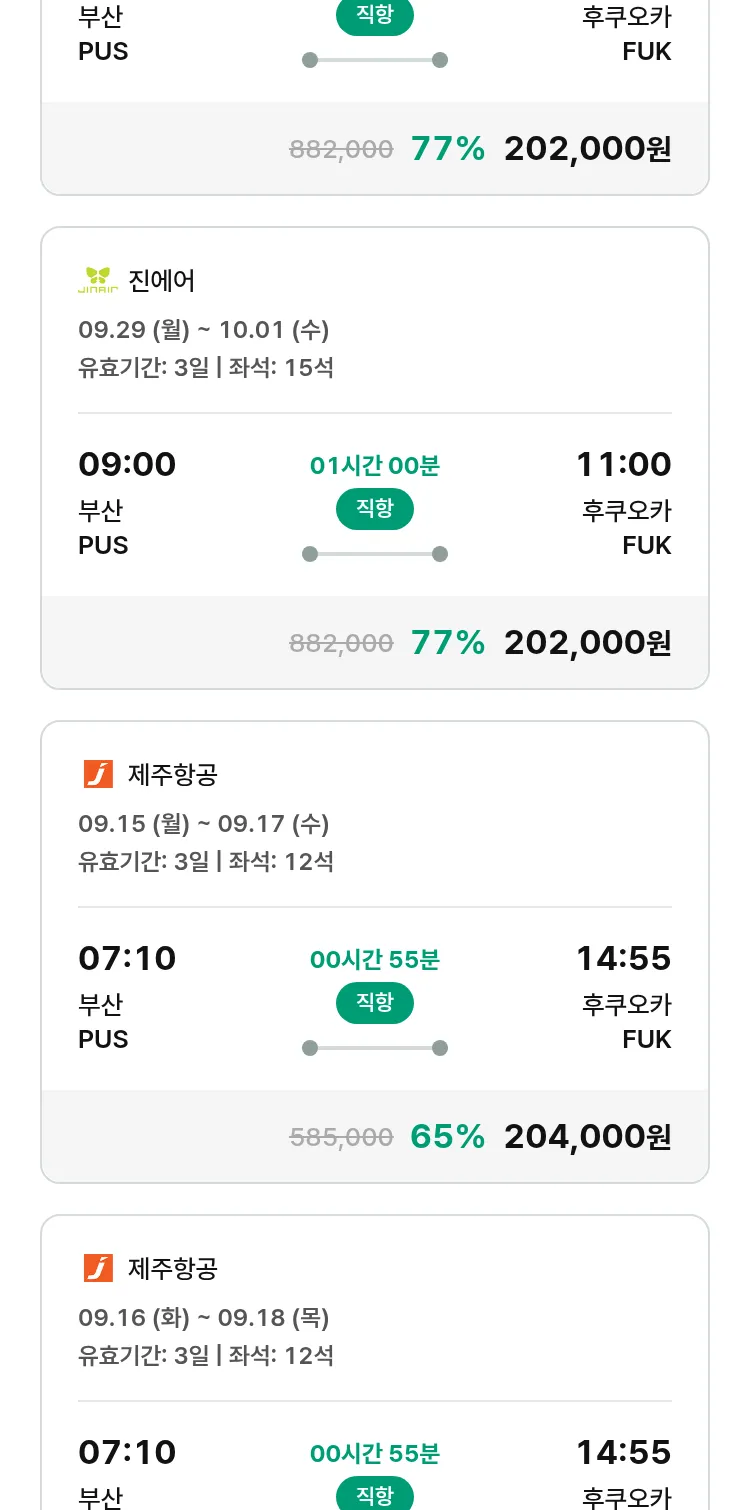Click the Jeju Air logo on the 09.15 flight
Image resolution: width=750 pixels, height=1510 pixels.
pos(98,774)
